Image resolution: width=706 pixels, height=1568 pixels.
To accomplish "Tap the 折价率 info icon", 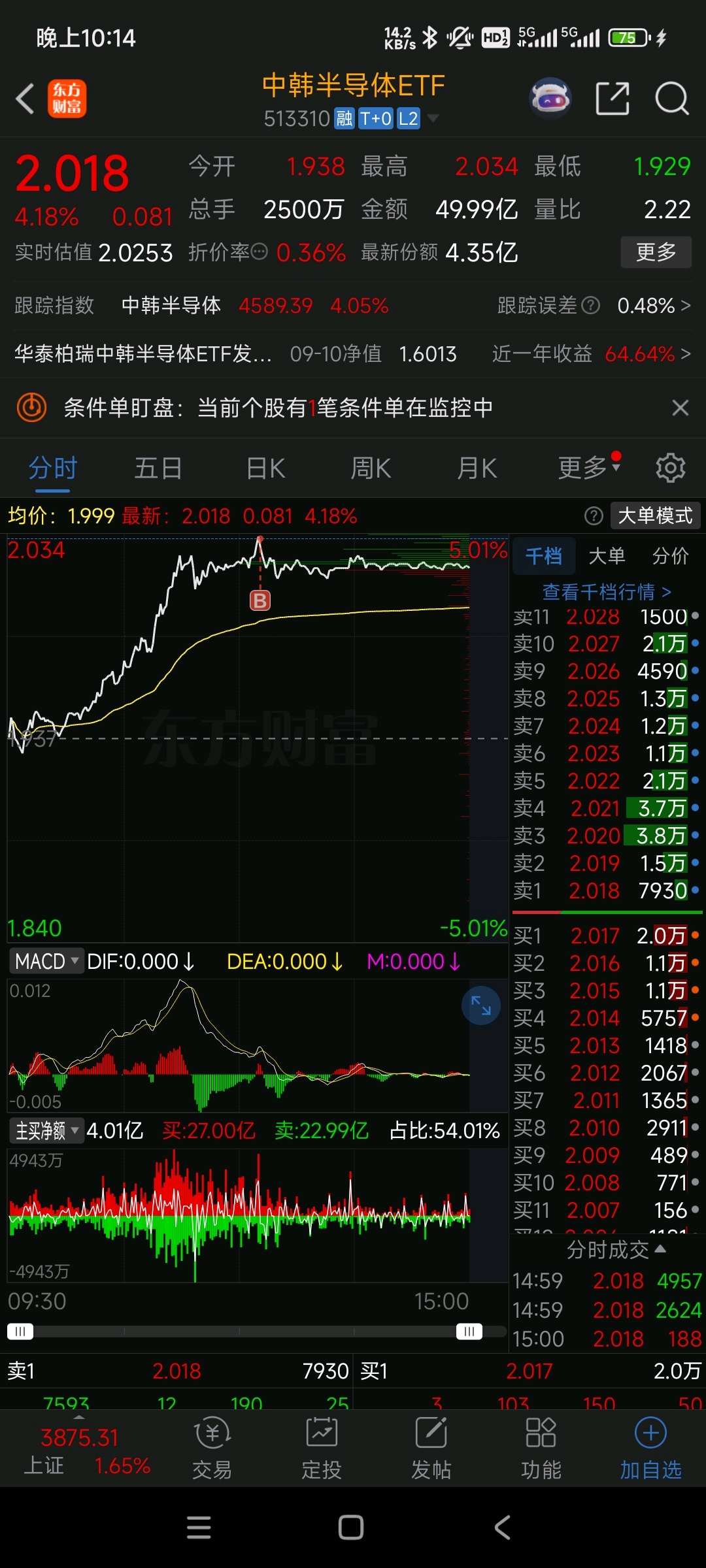I will 260,252.
